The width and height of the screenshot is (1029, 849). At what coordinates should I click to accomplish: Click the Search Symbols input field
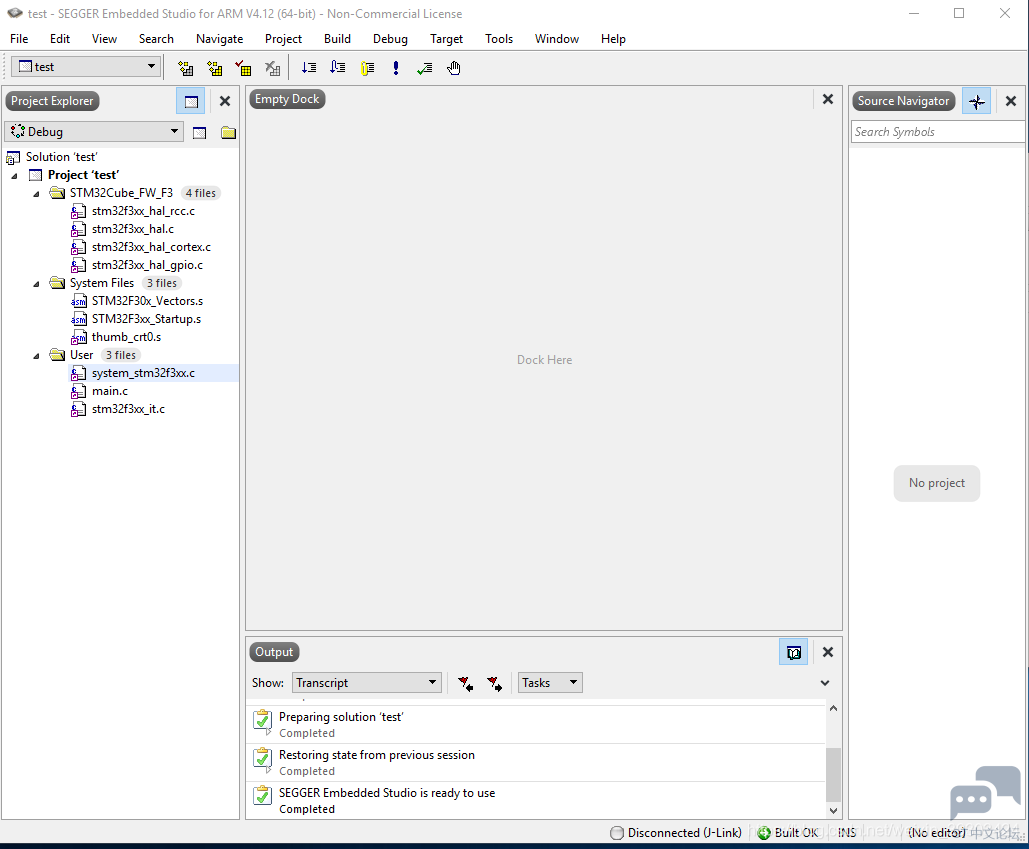click(x=936, y=132)
